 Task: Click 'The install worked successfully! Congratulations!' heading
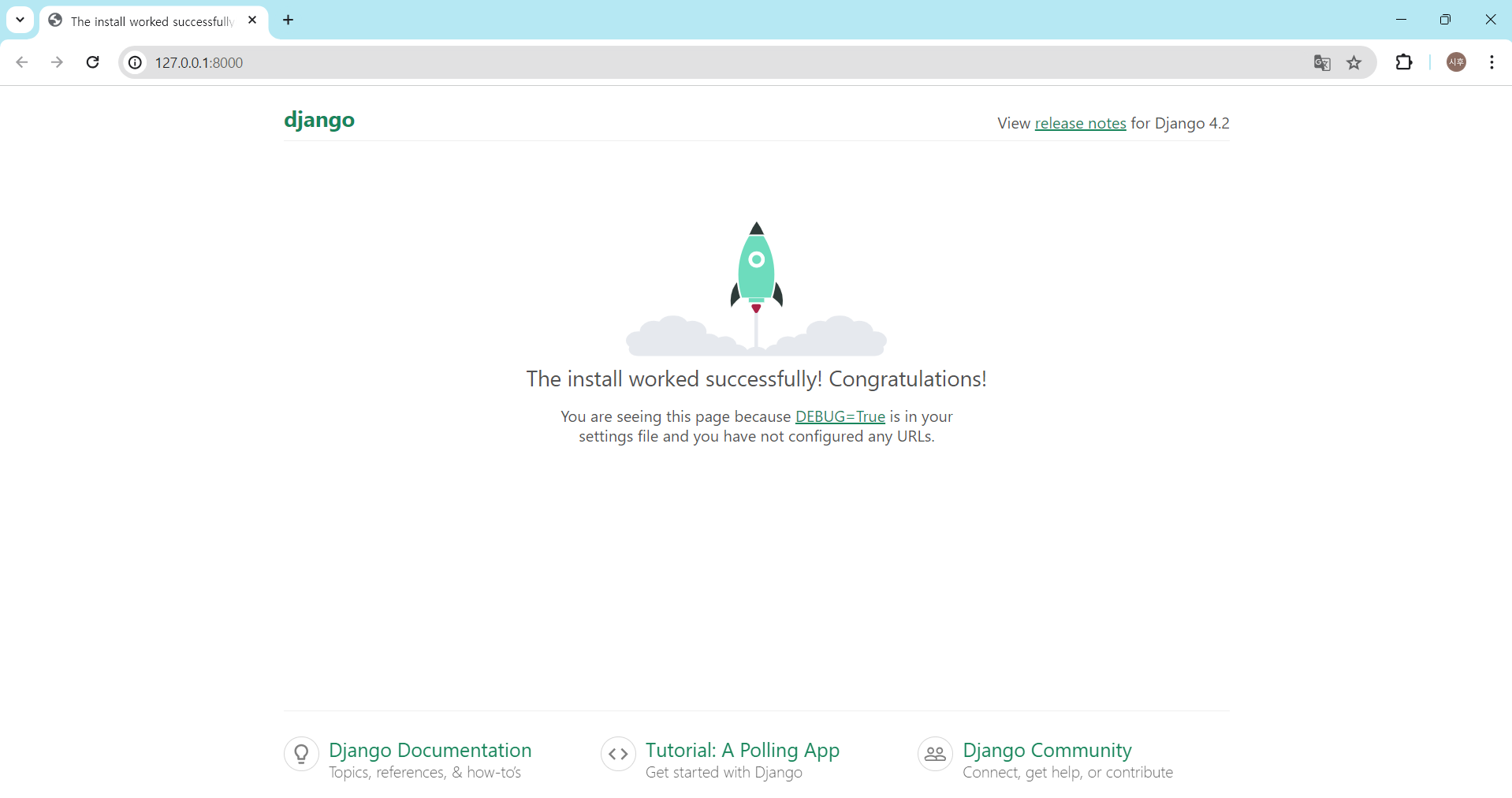(756, 379)
